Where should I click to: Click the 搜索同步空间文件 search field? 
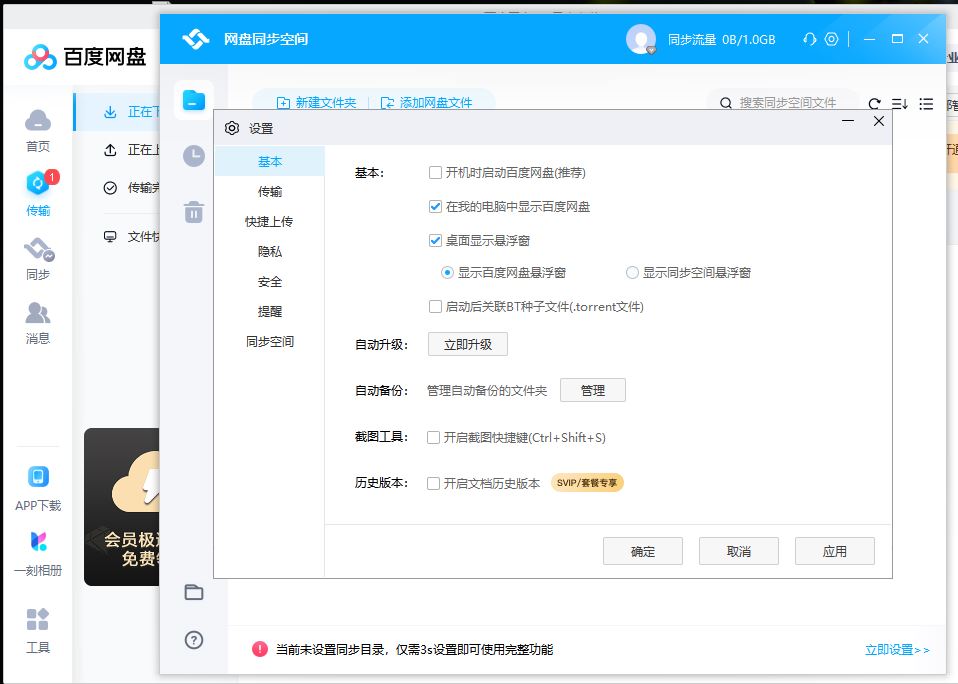[x=782, y=103]
